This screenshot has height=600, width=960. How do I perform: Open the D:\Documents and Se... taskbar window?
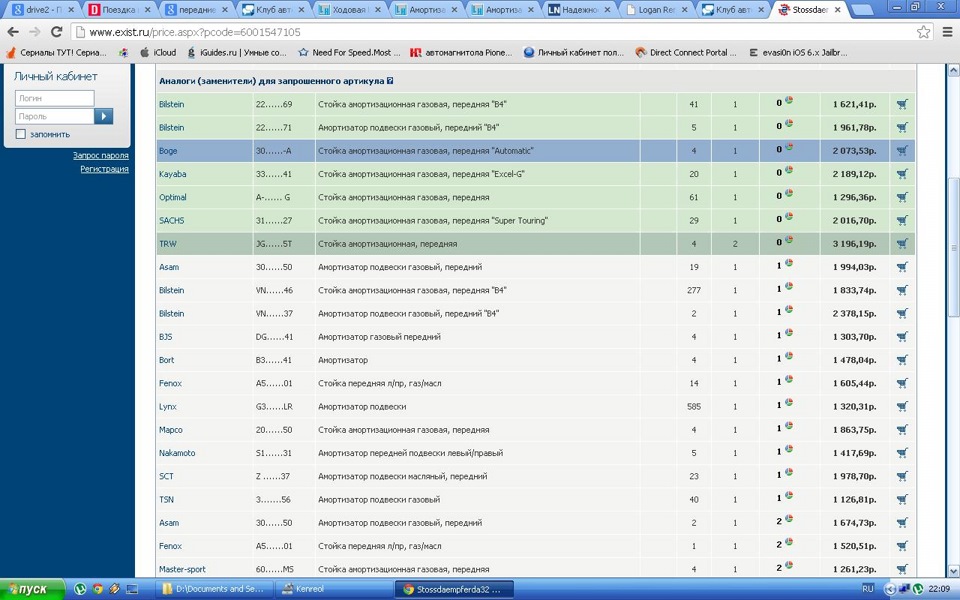tap(216, 589)
